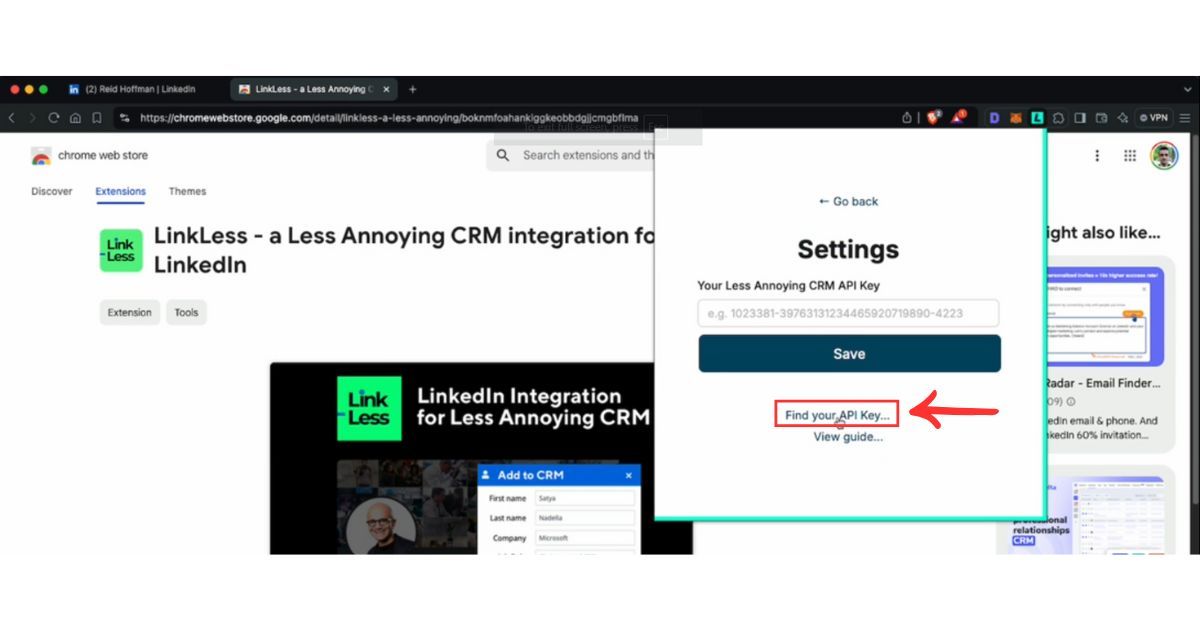The height and width of the screenshot is (630, 1200).
Task: Click the Extension category chip
Action: pyautogui.click(x=130, y=313)
